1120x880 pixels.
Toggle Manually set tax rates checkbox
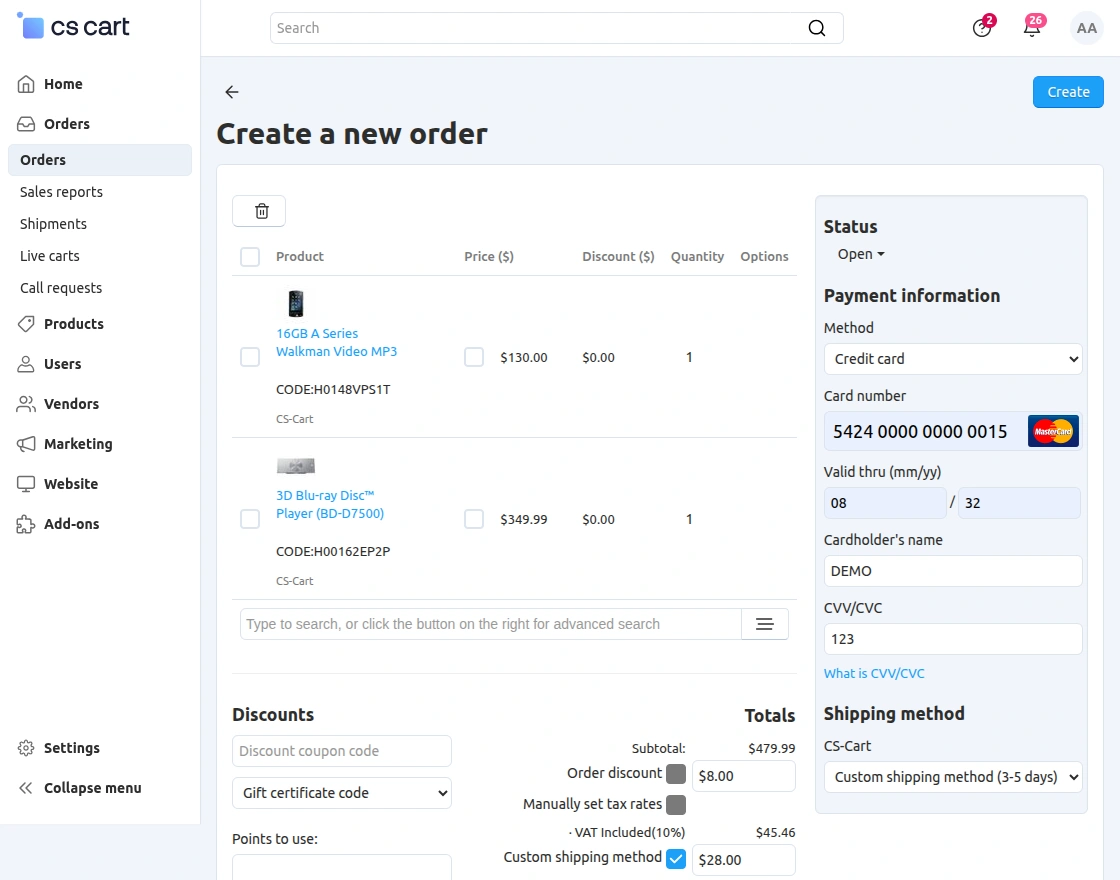[x=676, y=805]
